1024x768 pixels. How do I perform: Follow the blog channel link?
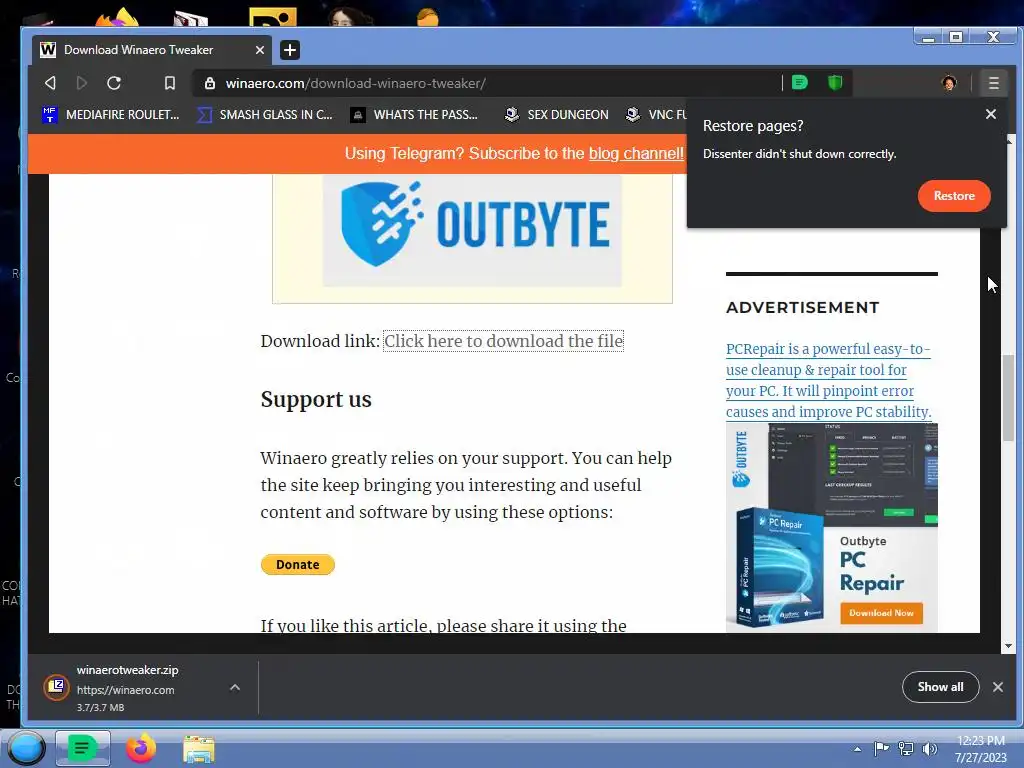(x=636, y=153)
